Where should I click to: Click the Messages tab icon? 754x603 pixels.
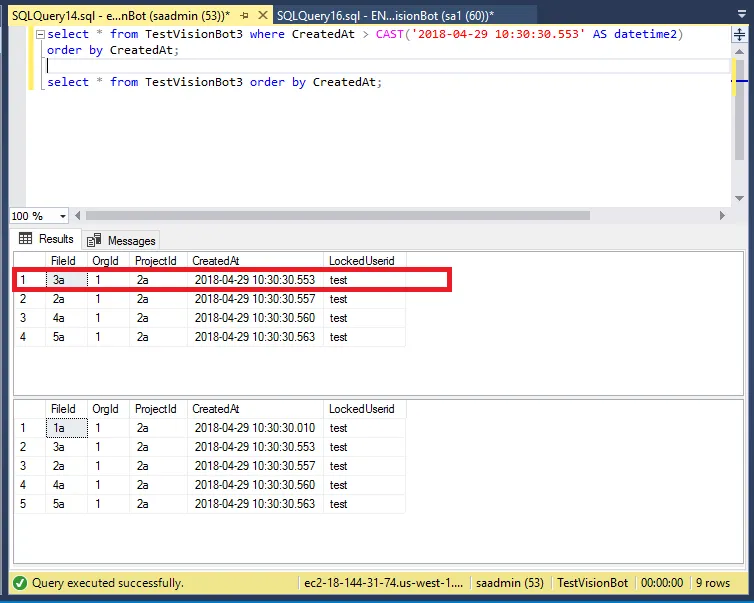coord(94,240)
